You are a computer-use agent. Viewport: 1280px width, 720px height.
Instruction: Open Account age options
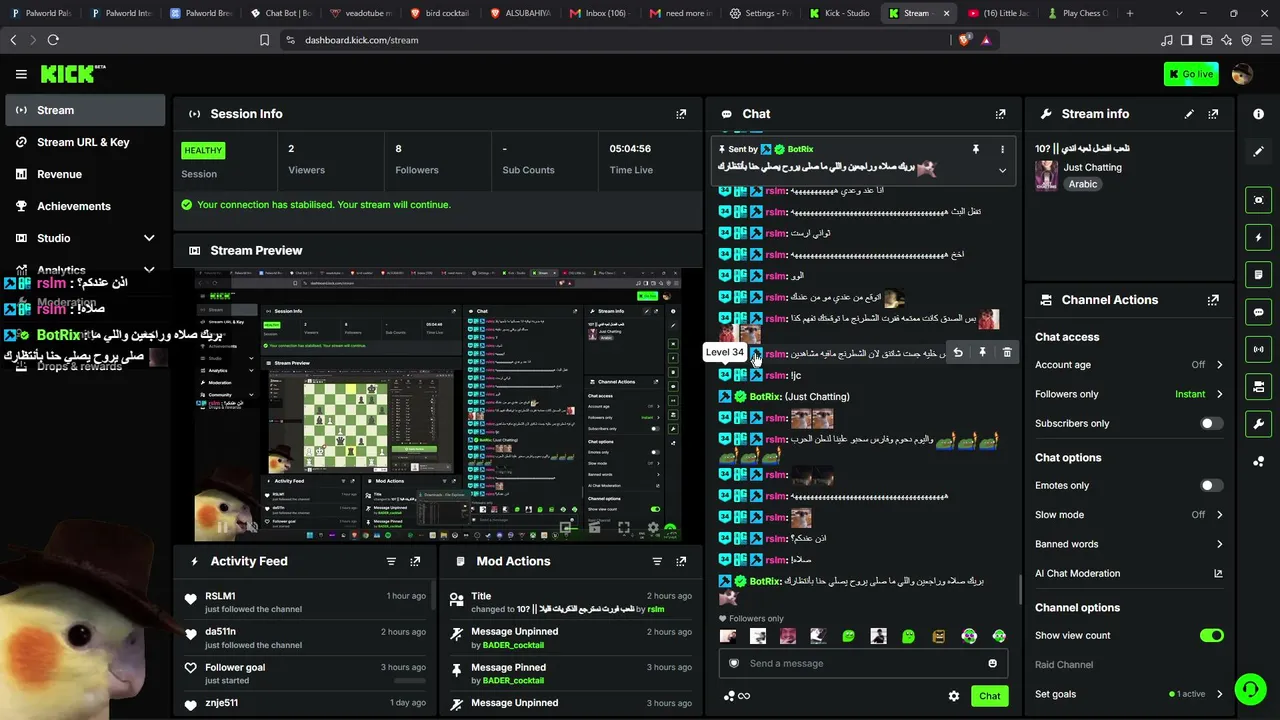(1129, 365)
